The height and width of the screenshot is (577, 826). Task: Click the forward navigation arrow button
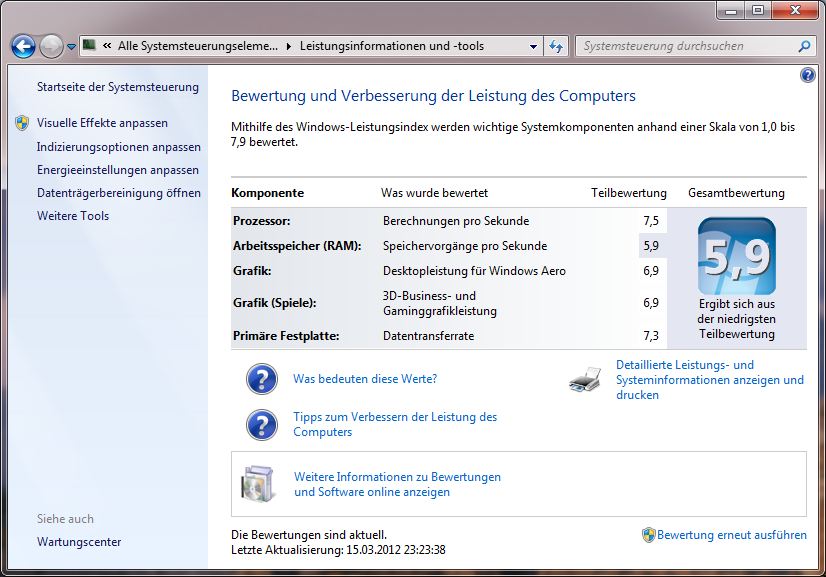click(x=51, y=46)
